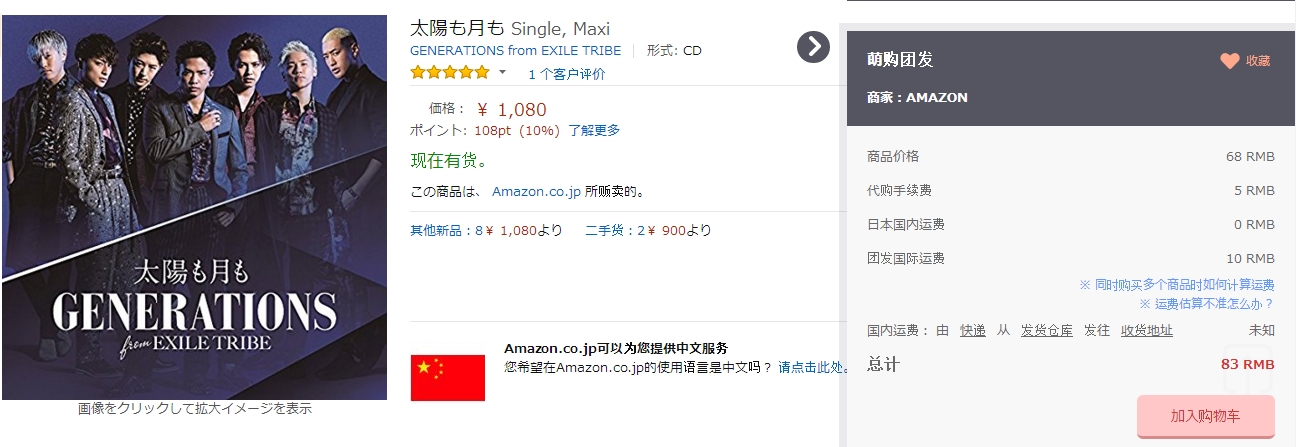The width and height of the screenshot is (1296, 447).
Task: Click the enlarge image caption below the cover
Action: pos(195,408)
